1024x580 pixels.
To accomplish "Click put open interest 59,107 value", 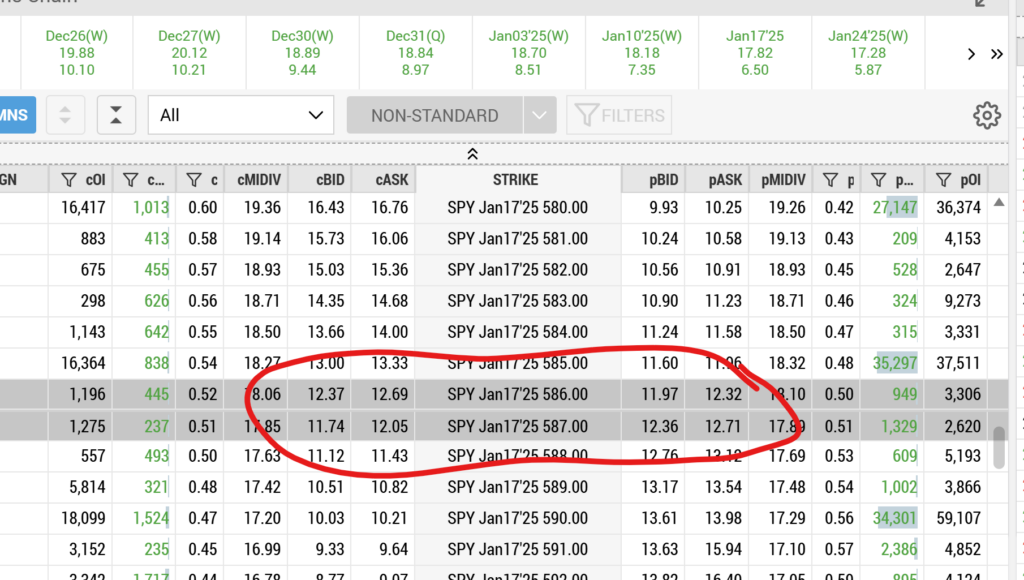I will [958, 519].
